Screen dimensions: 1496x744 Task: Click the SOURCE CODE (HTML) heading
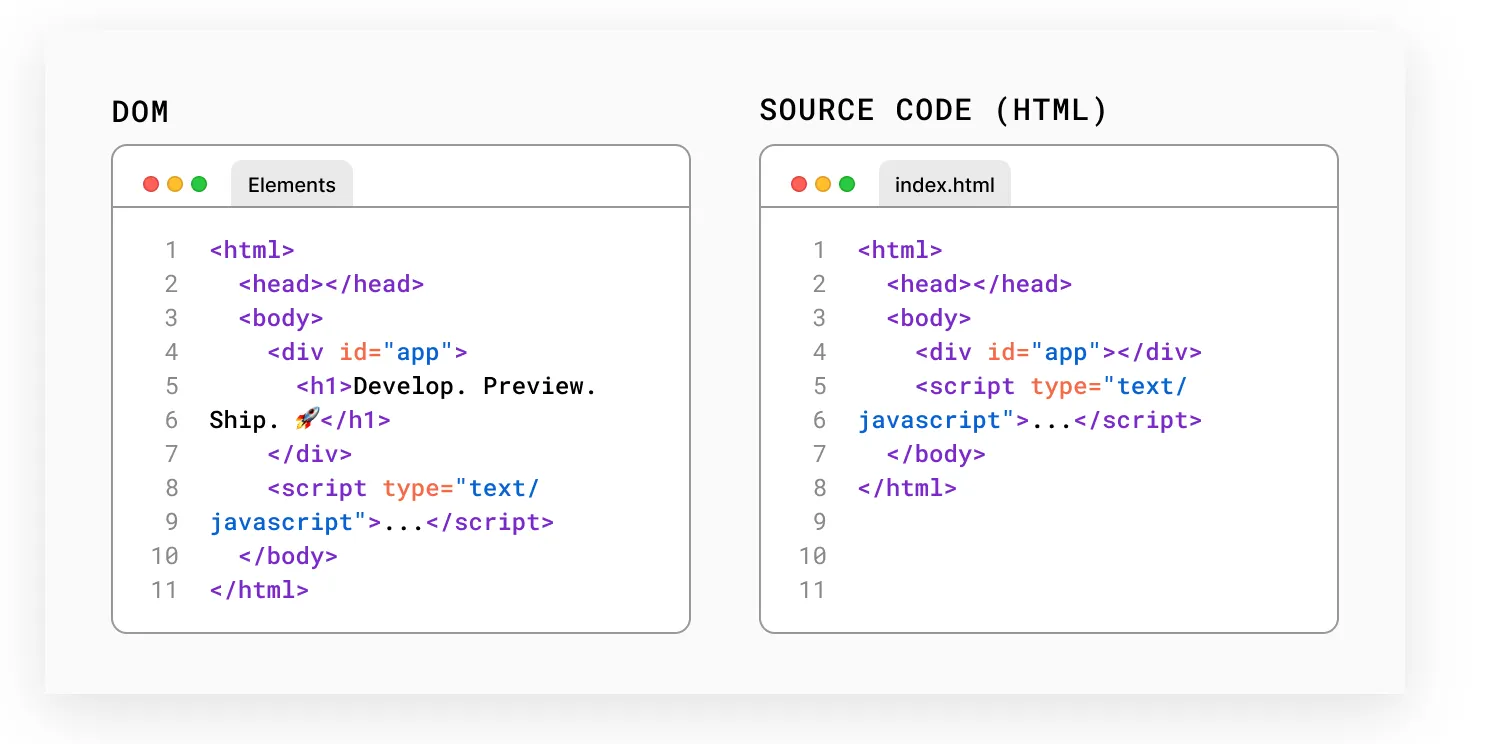[934, 111]
